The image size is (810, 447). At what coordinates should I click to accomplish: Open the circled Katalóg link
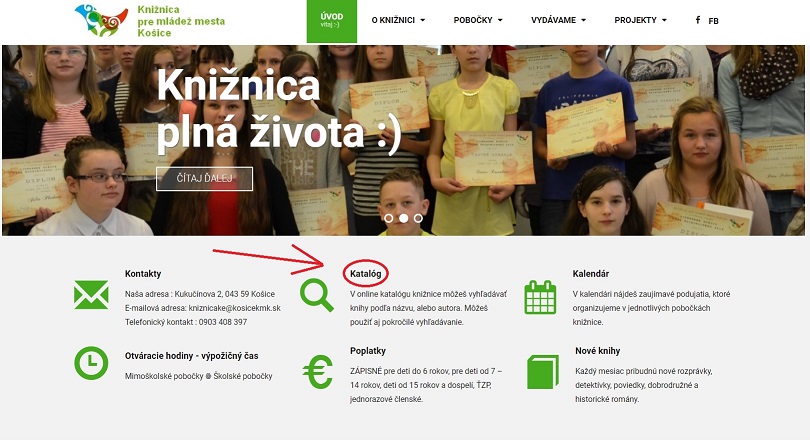pyautogui.click(x=366, y=273)
